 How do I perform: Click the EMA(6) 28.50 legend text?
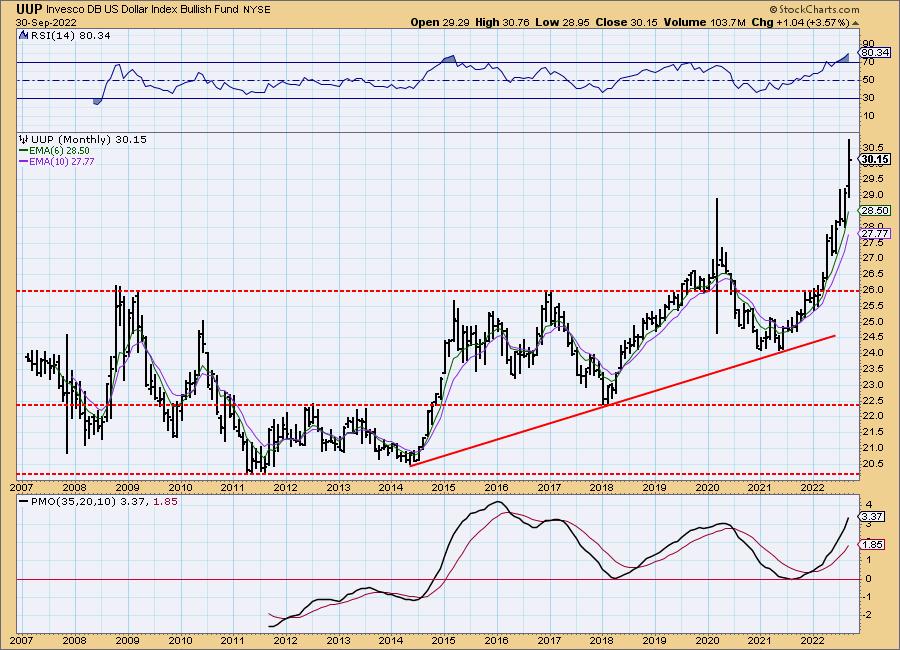[59, 150]
